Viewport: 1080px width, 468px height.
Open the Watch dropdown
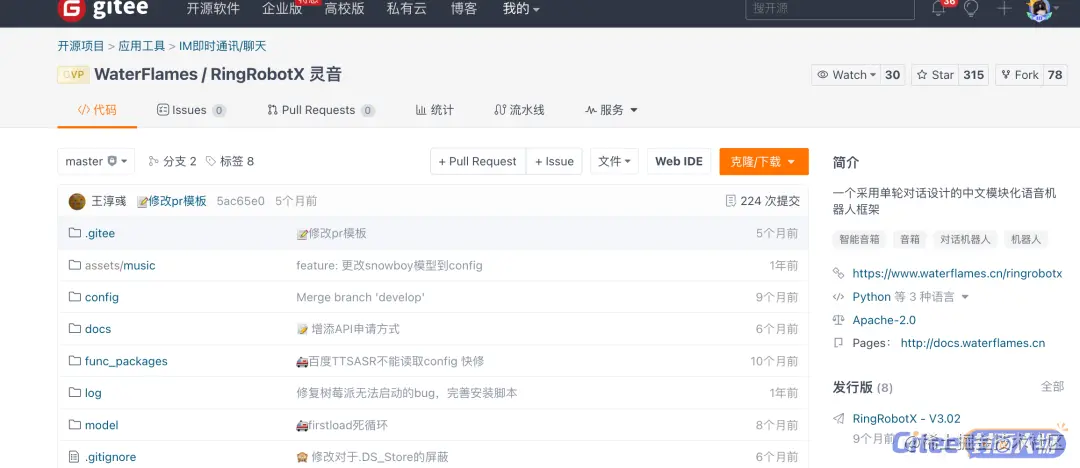pos(847,74)
